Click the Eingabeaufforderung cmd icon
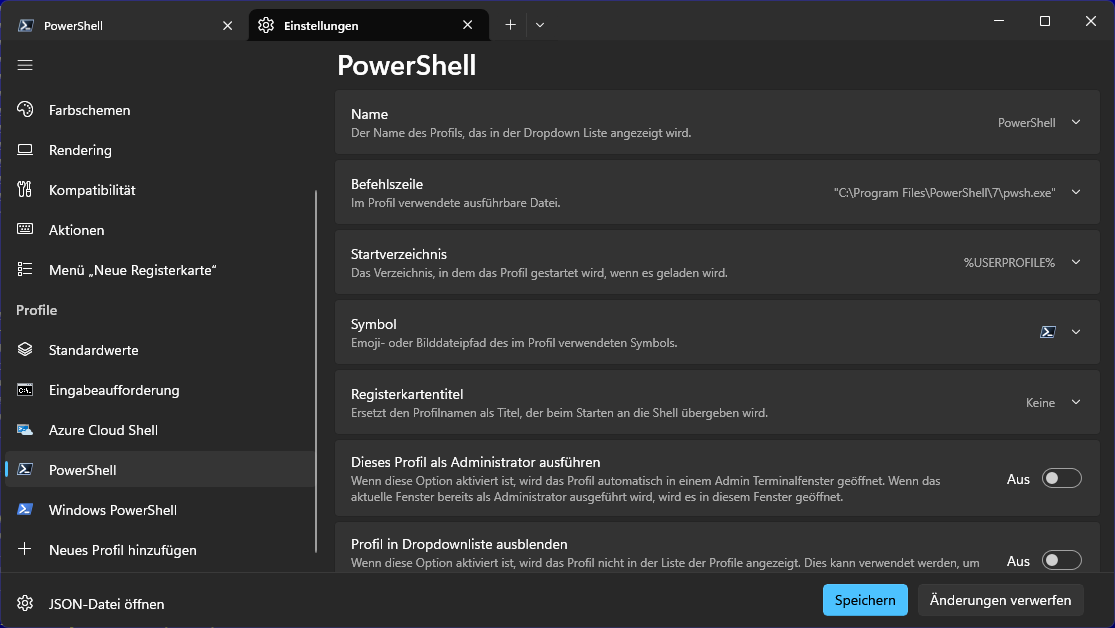This screenshot has width=1115, height=628. pyautogui.click(x=25, y=390)
